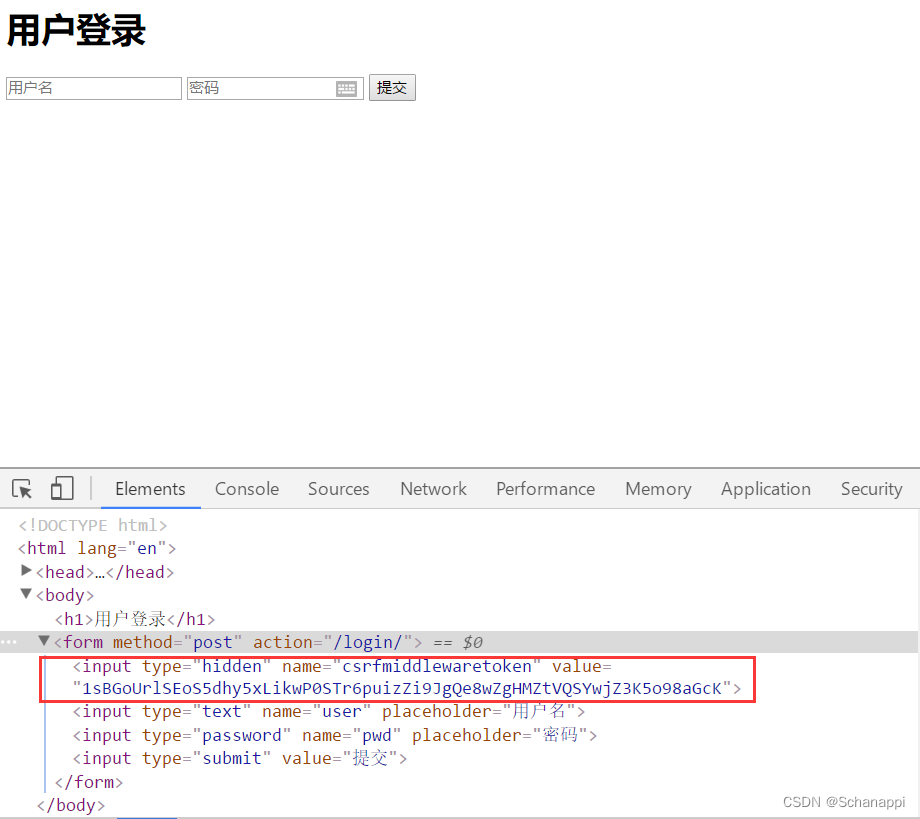This screenshot has height=819, width=920.
Task: Collapse the form element node
Action: (x=43, y=641)
